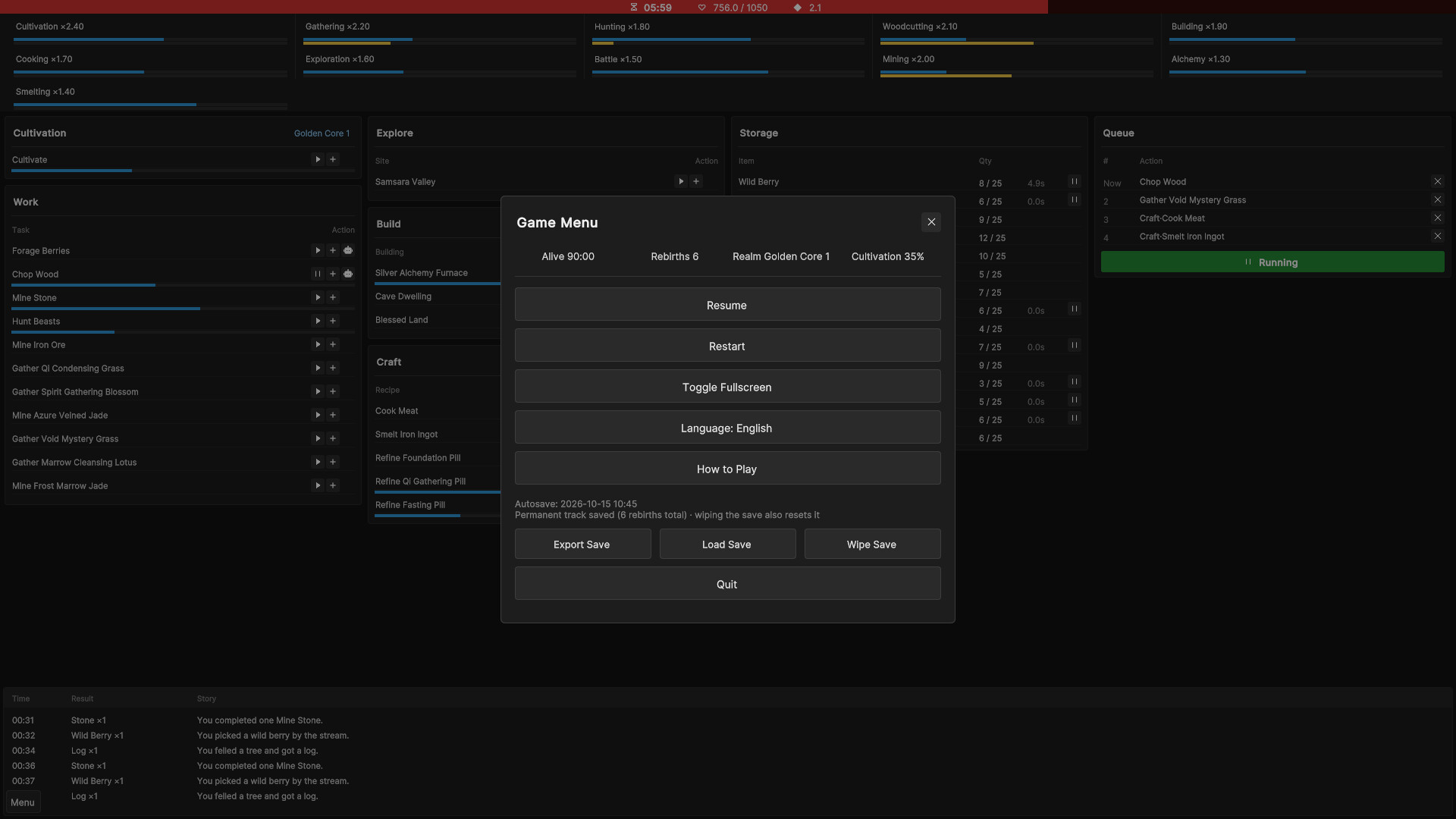
Task: Click the 756.0 / 1050 health readout
Action: [733, 8]
